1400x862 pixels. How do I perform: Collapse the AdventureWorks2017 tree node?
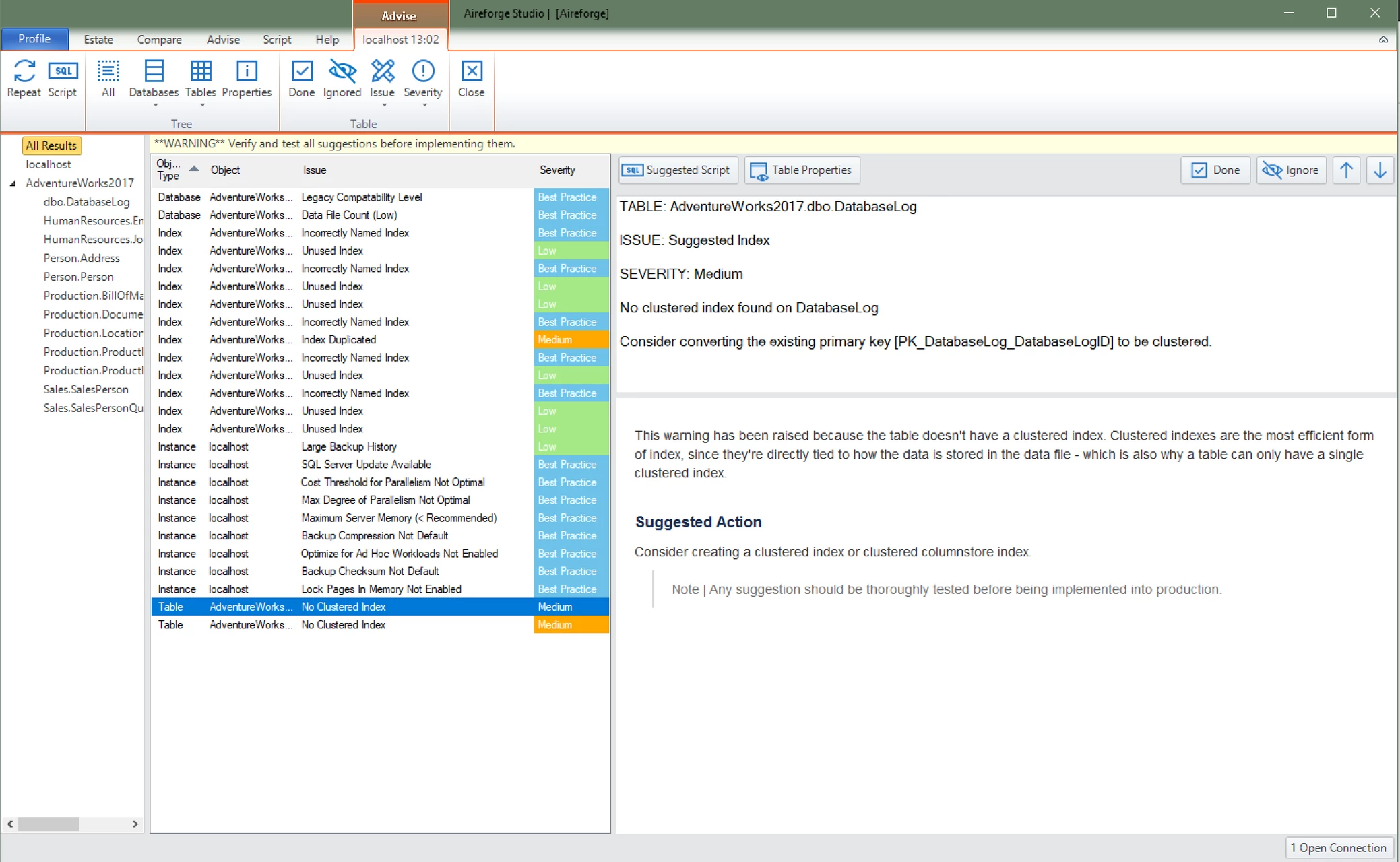(x=13, y=183)
